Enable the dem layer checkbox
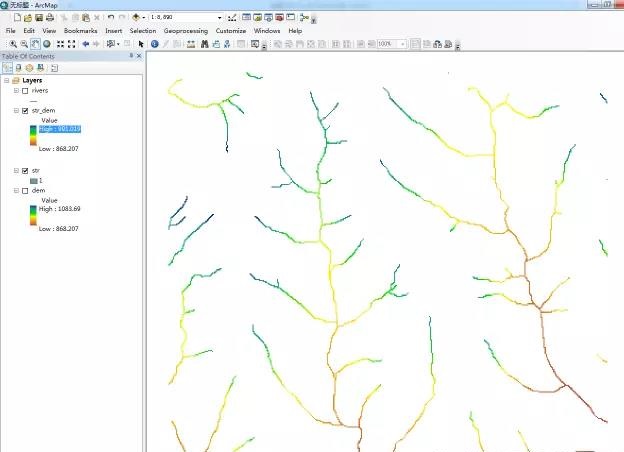Image resolution: width=624 pixels, height=452 pixels. pyautogui.click(x=25, y=191)
